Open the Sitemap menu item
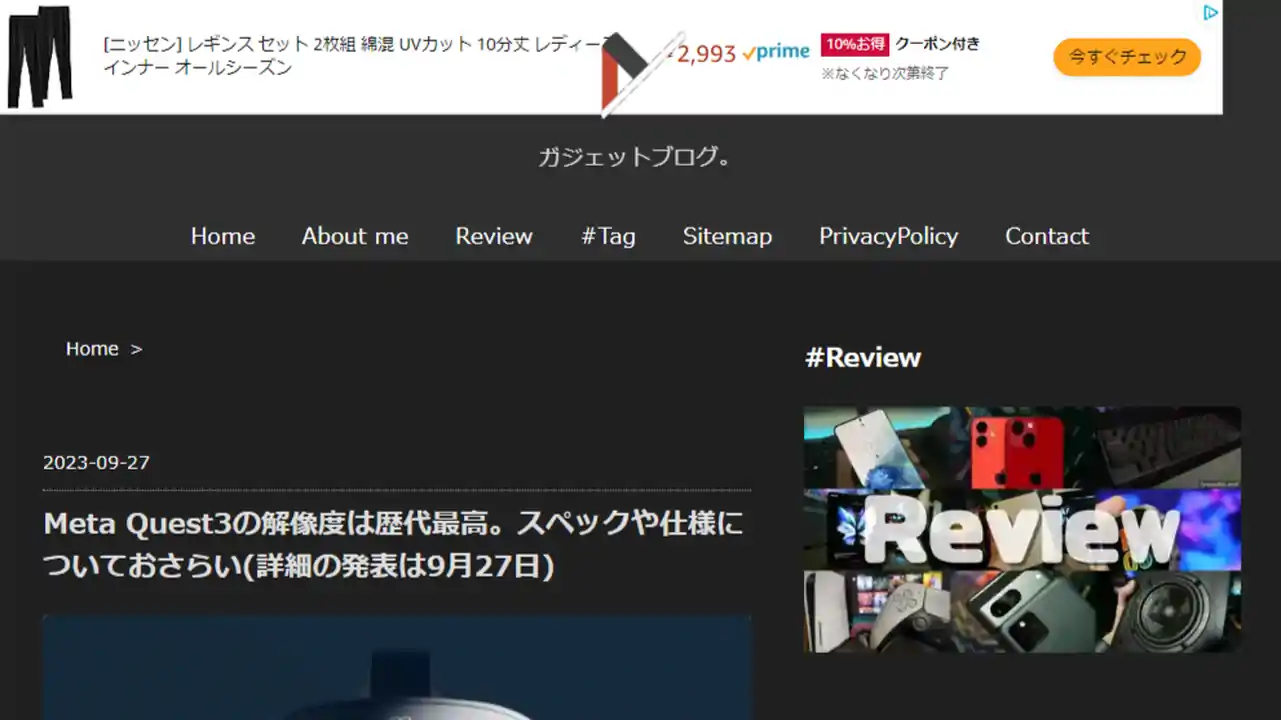The image size is (1281, 720). (727, 236)
